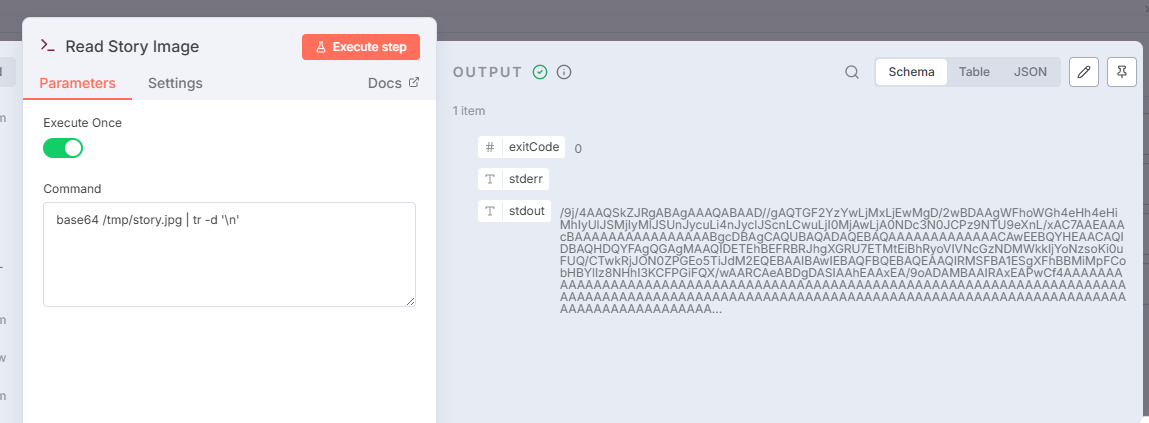
Task: Click the exitCode field label
Action: (533, 147)
